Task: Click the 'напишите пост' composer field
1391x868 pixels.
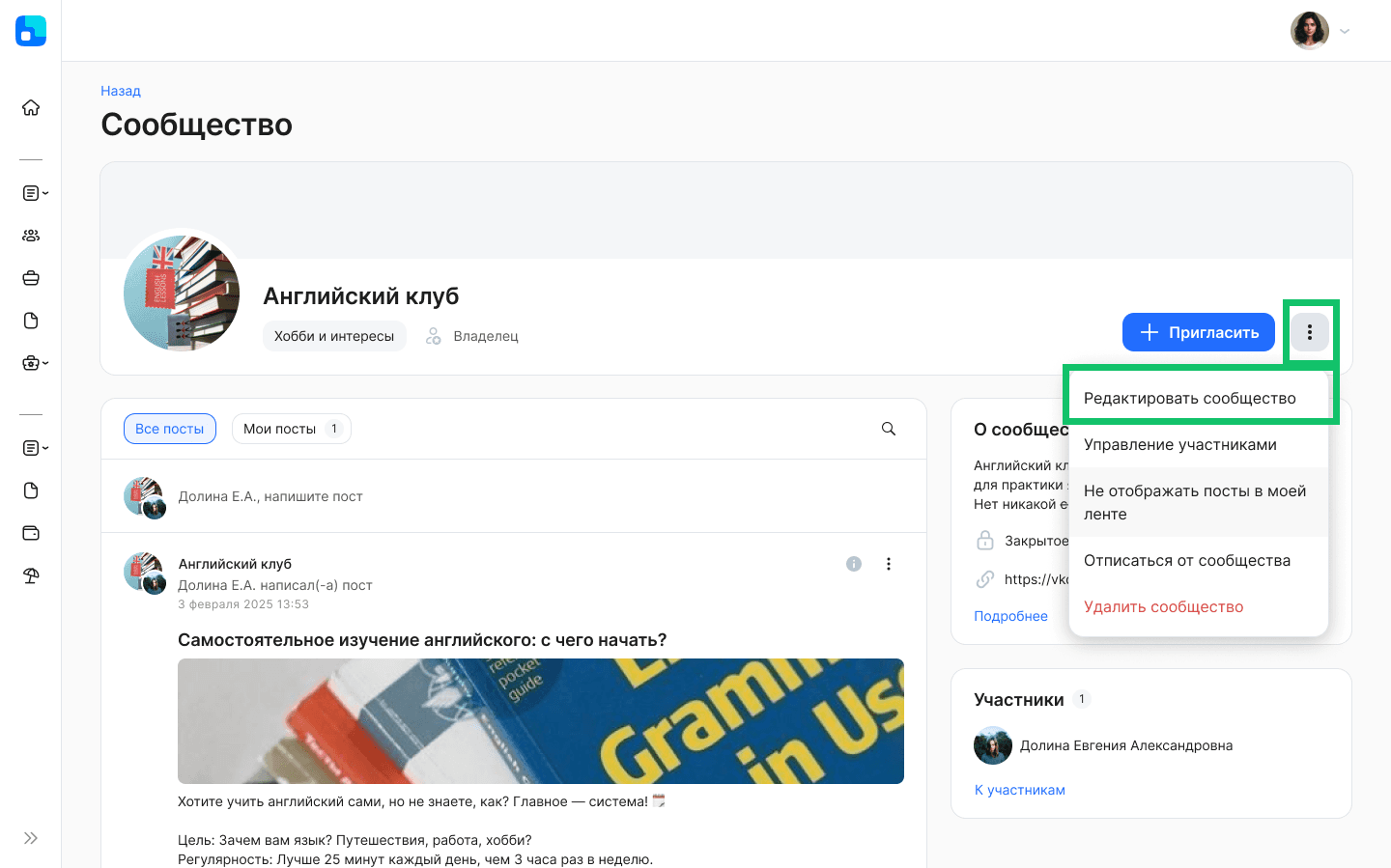Action: [270, 495]
